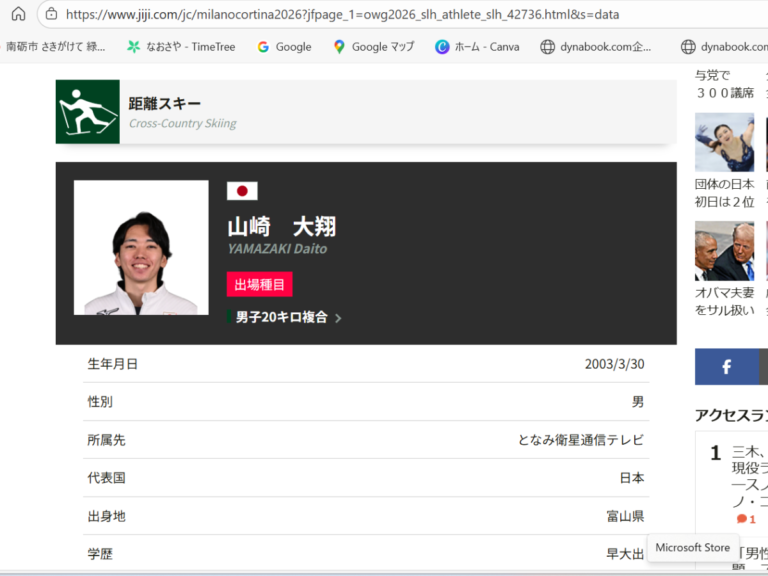Open Obama and Trump news thumbnail
Viewport: 768px width, 576px height.
tap(724, 251)
